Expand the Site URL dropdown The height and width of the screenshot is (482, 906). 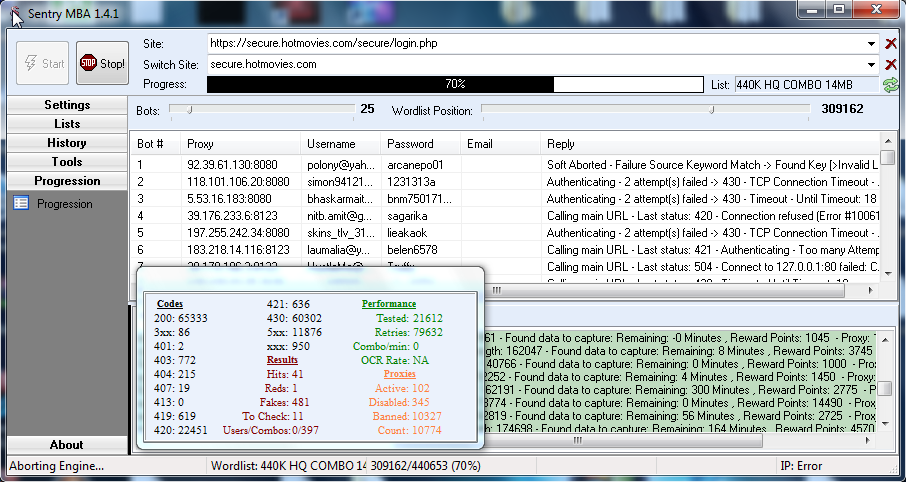[873, 44]
